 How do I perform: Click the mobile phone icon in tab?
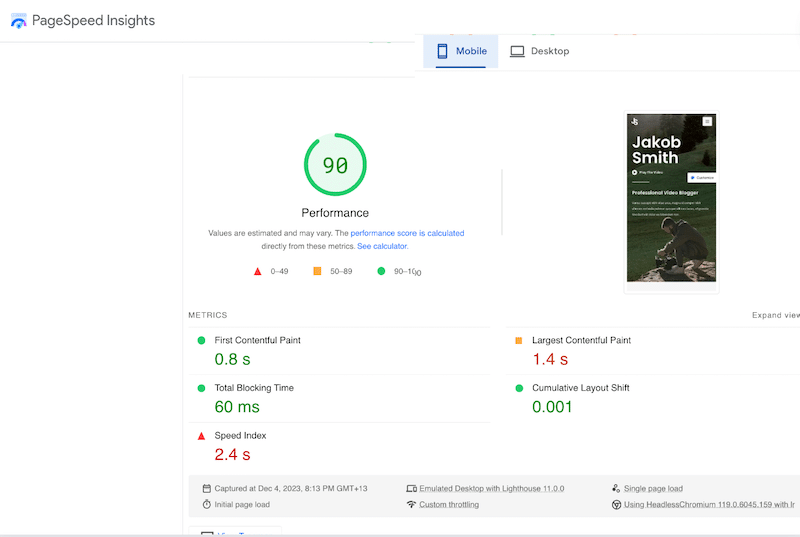click(443, 51)
